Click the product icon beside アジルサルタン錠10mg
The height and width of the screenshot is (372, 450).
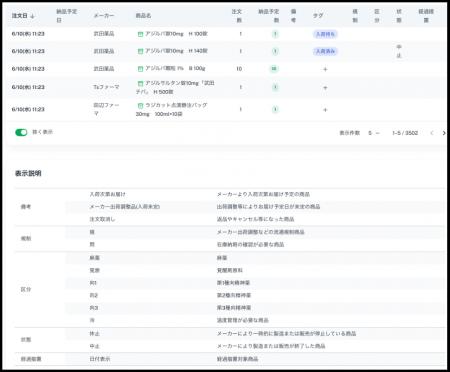click(140, 83)
